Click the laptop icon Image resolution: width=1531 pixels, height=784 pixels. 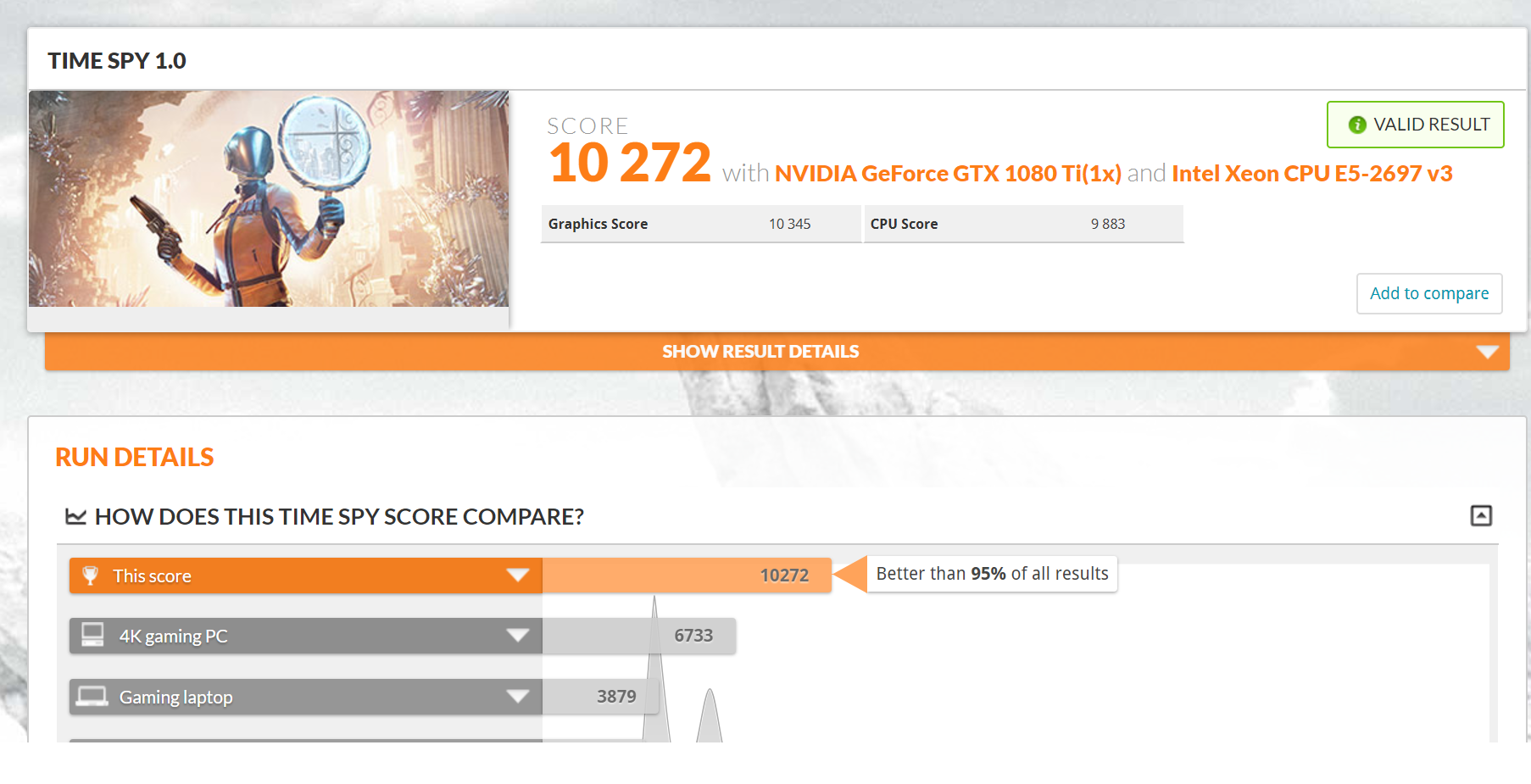(x=92, y=696)
